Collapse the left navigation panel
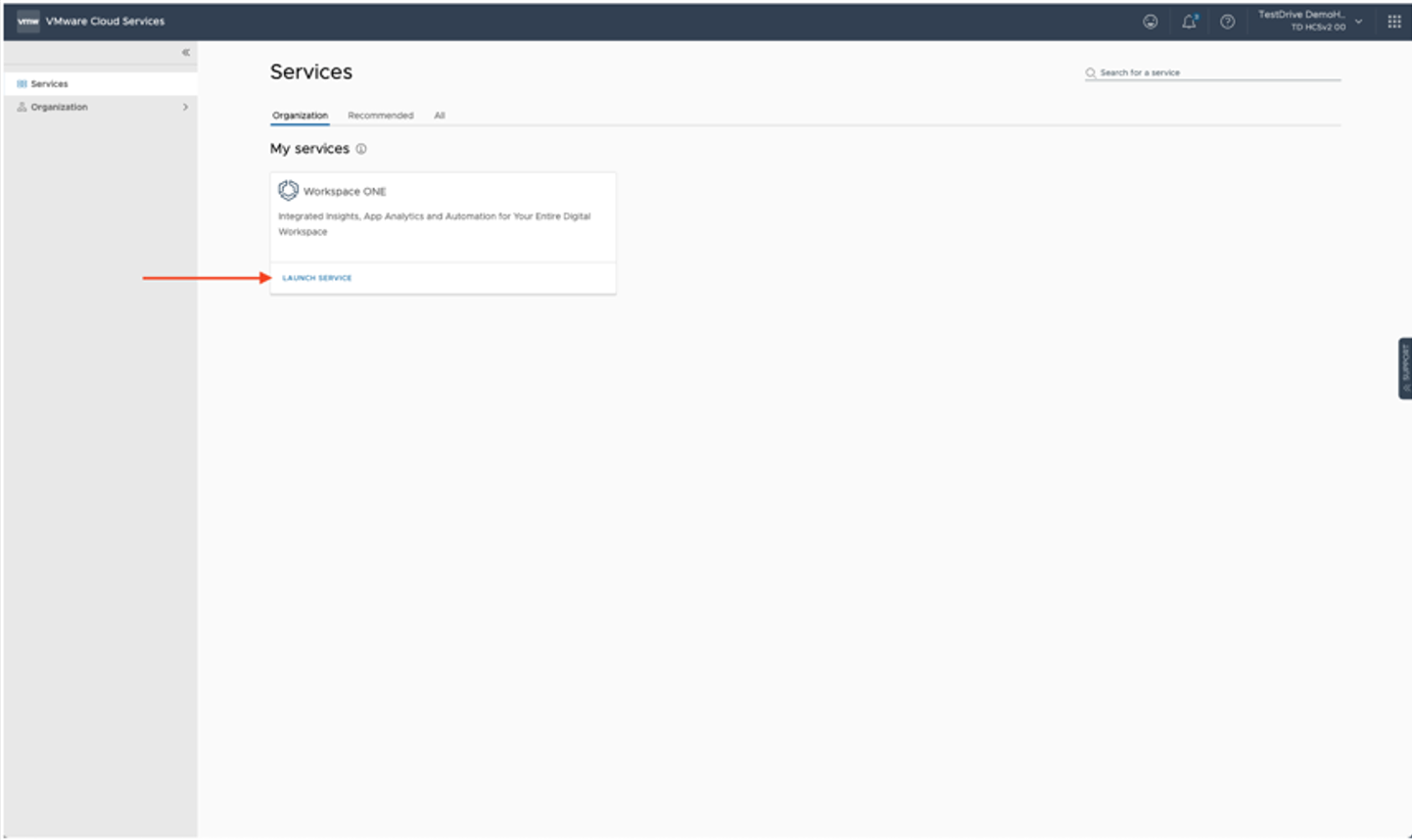This screenshot has width=1412, height=840. click(185, 53)
